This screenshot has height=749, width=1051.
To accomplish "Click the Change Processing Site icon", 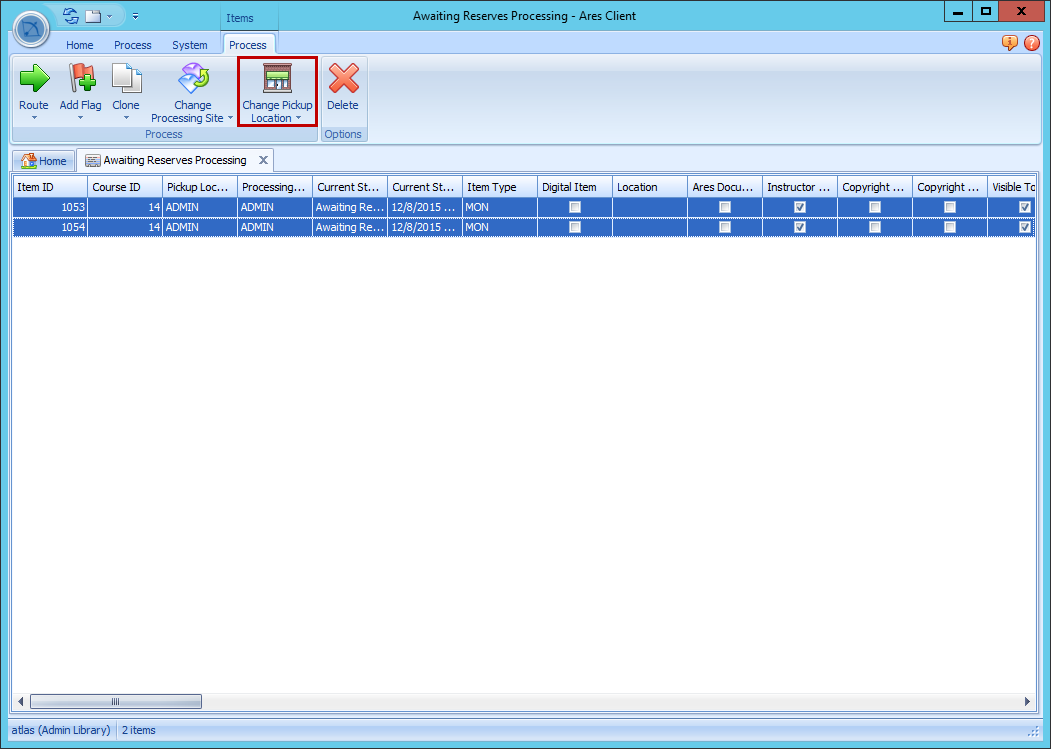I will [x=192, y=79].
